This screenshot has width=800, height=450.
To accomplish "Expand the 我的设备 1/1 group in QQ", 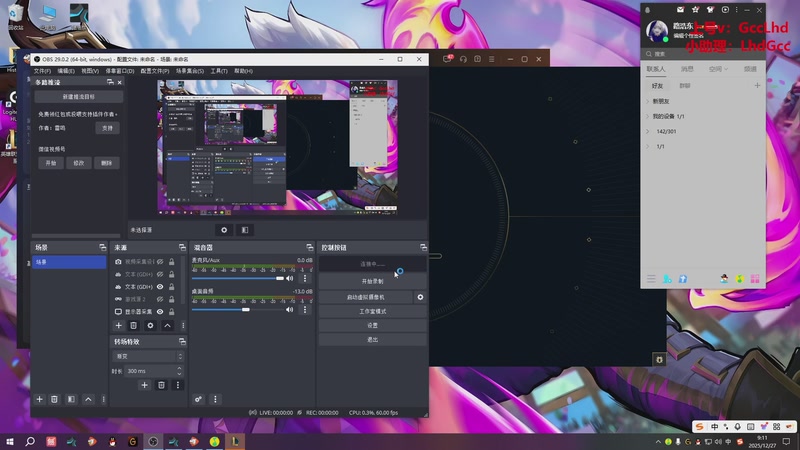I will point(648,116).
